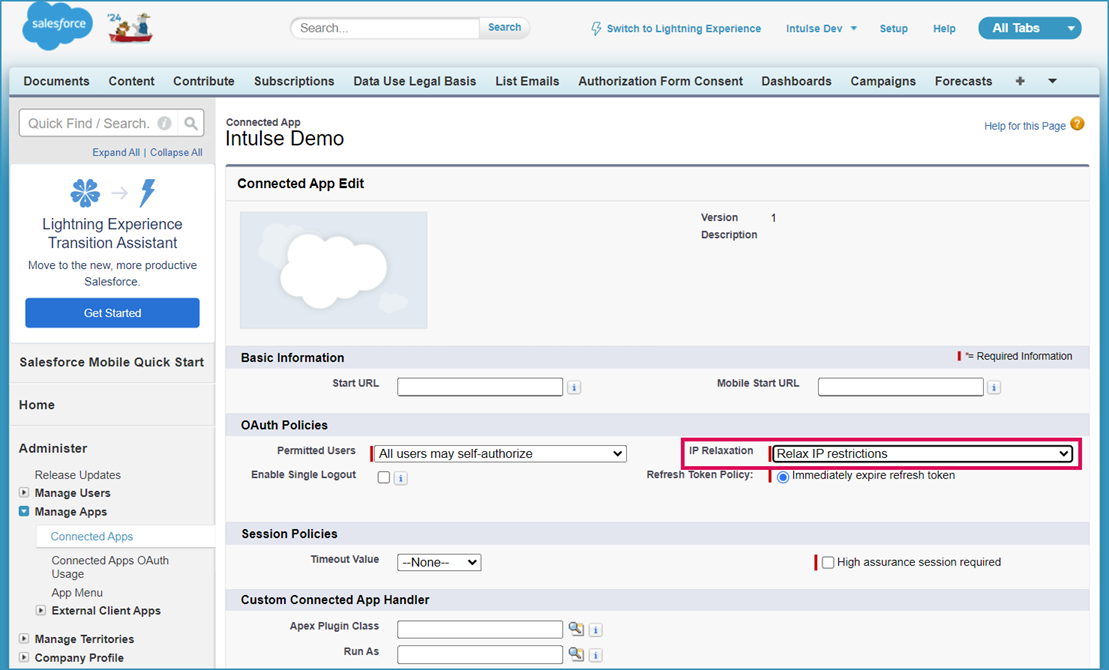Click the connected app cloud logo image
Viewport: 1109px width, 670px height.
333,270
